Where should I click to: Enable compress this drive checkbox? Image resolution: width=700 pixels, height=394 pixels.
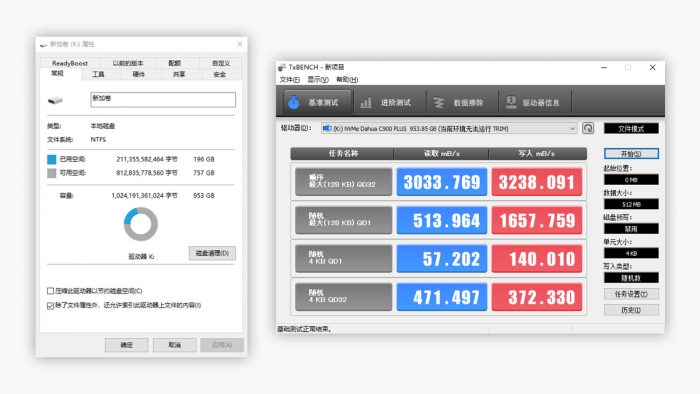point(50,291)
